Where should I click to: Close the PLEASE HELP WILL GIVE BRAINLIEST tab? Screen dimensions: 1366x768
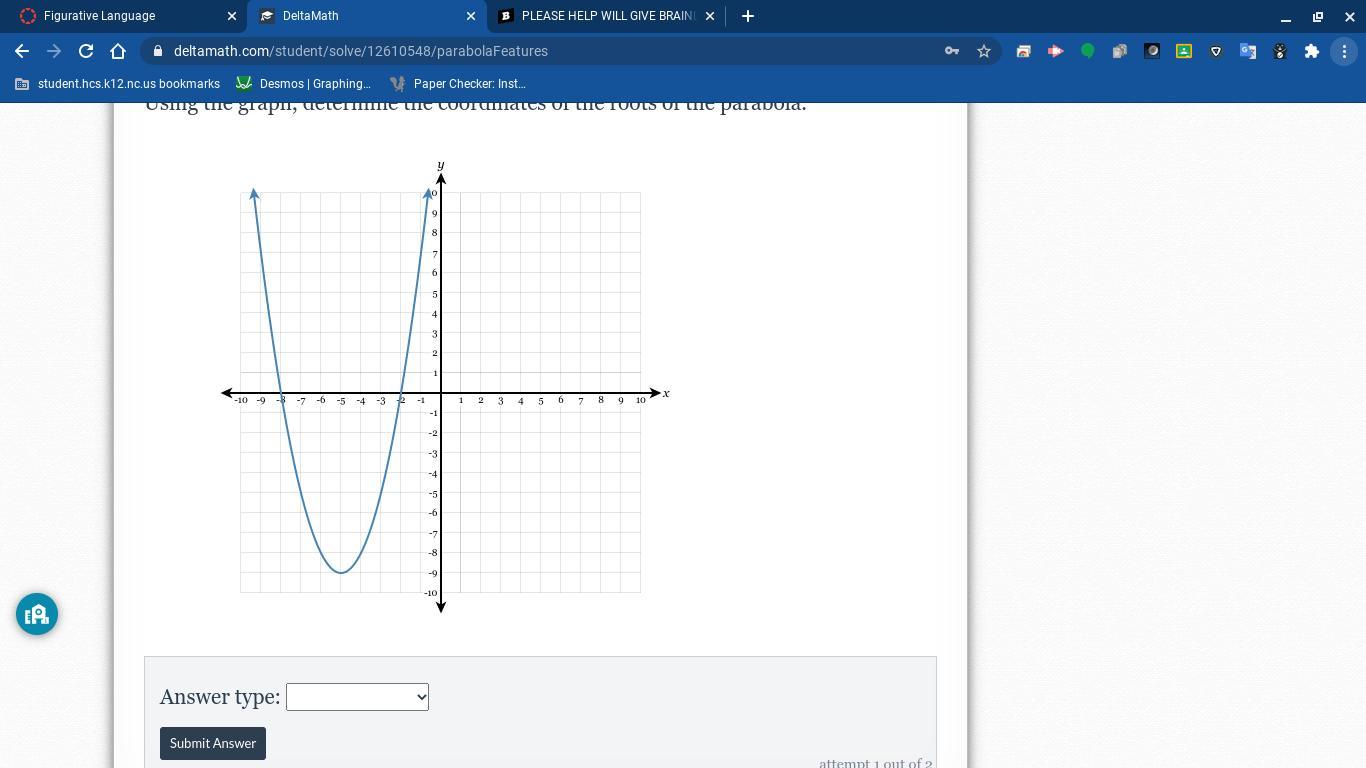tap(710, 16)
